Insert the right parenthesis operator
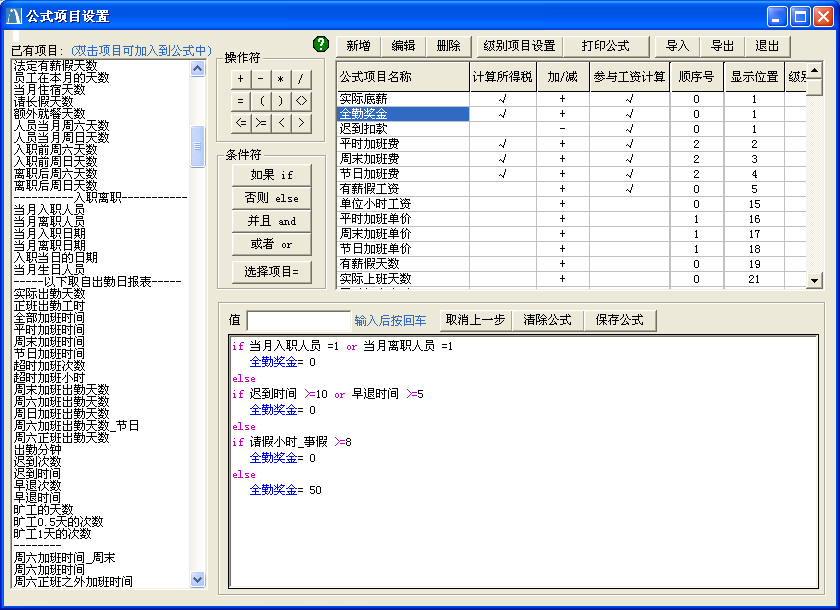 tap(281, 101)
